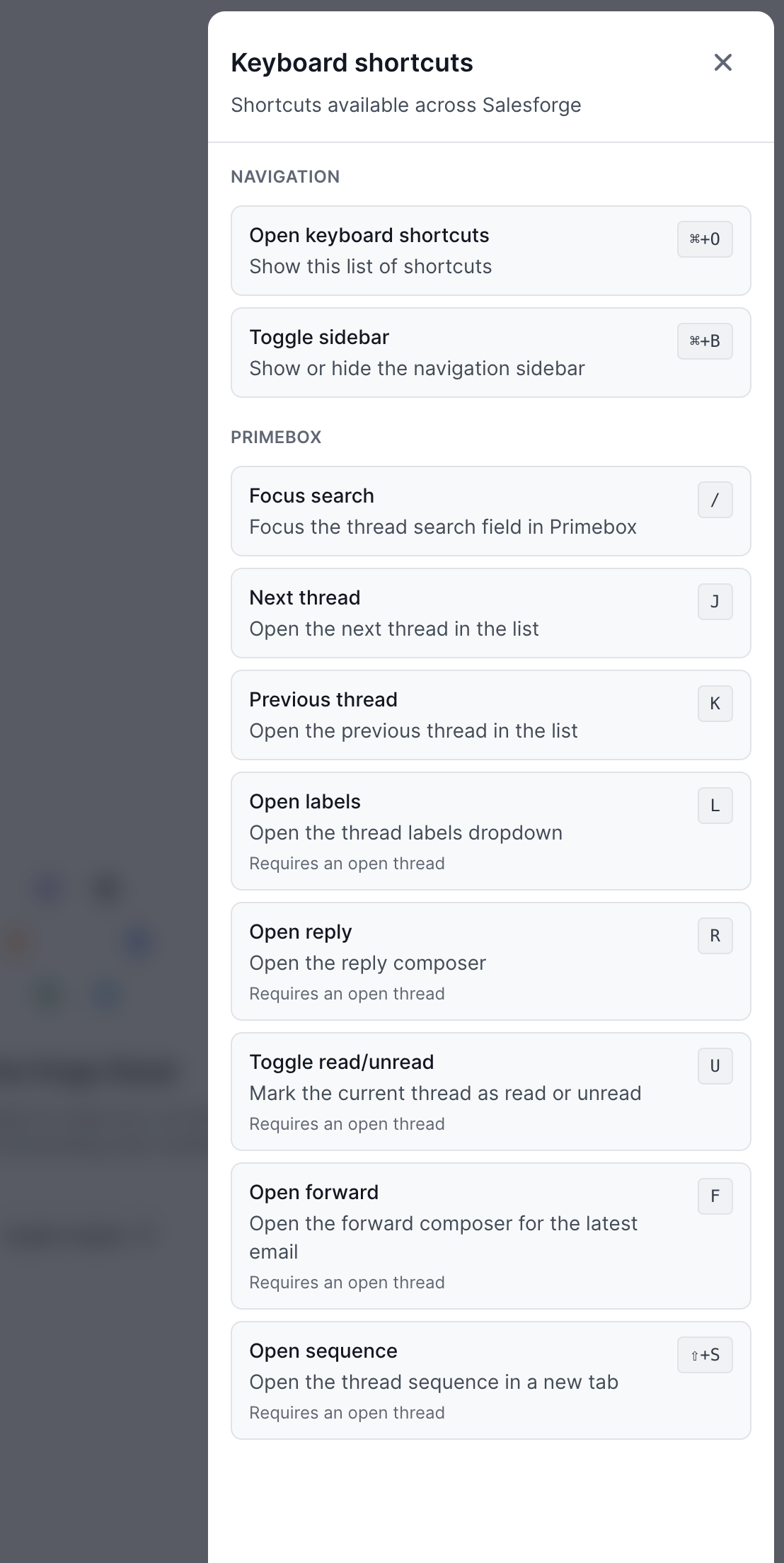This screenshot has width=784, height=1563.
Task: Select the Next thread shortcut row
Action: point(491,613)
